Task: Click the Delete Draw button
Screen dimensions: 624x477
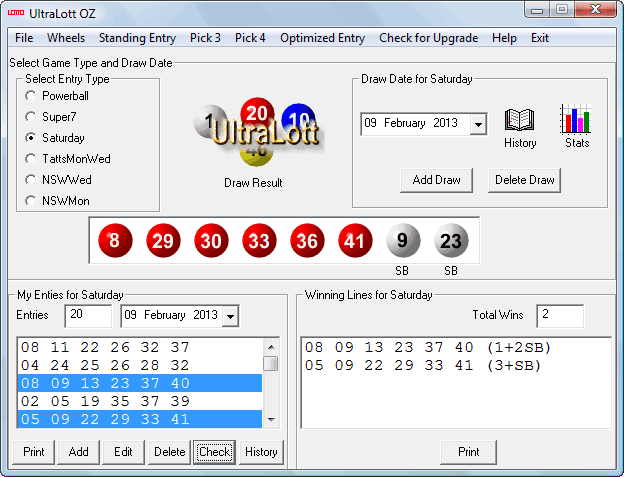Action: [525, 180]
